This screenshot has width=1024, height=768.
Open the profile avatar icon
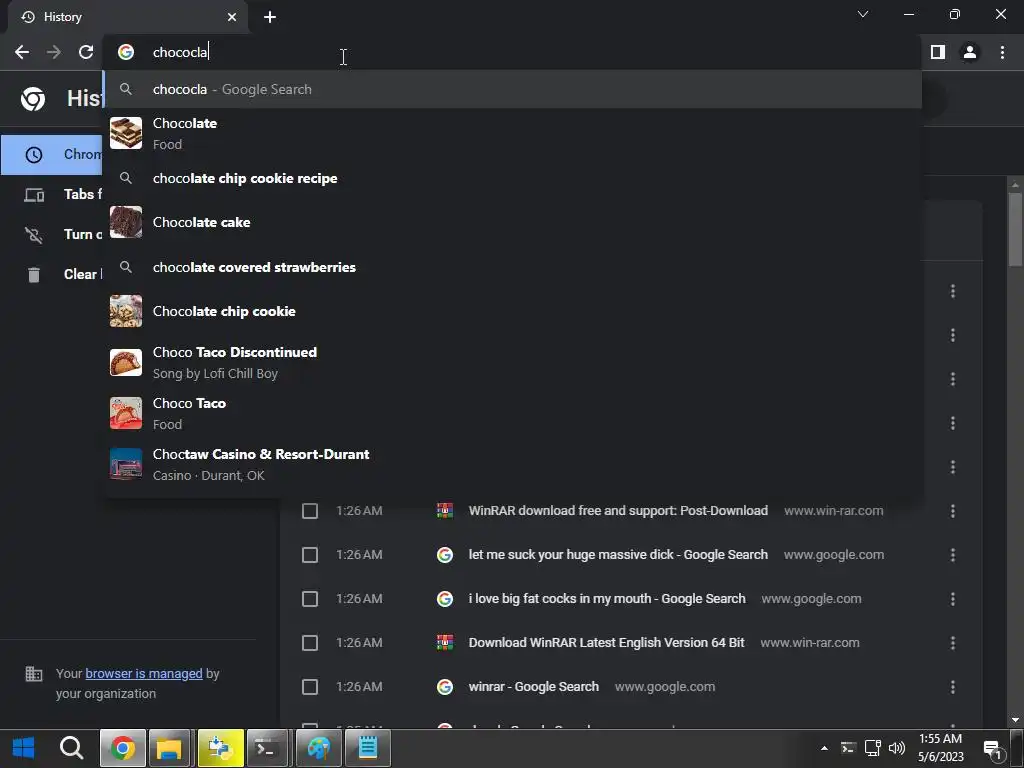[x=970, y=52]
